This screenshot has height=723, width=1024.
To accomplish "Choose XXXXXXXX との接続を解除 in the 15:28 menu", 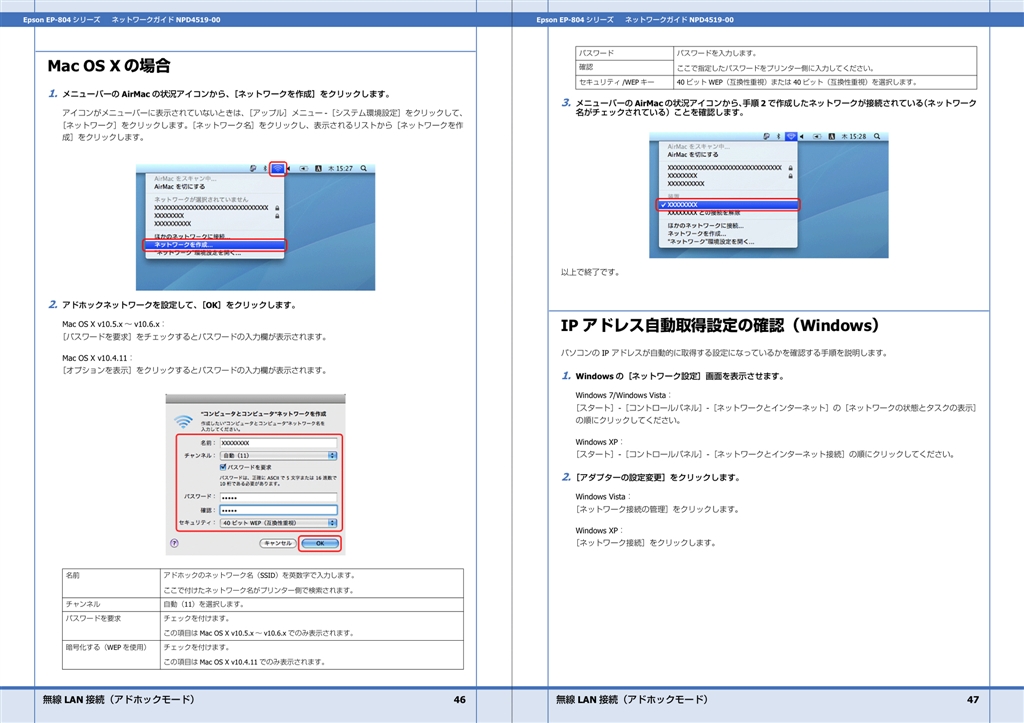I will click(x=704, y=213).
